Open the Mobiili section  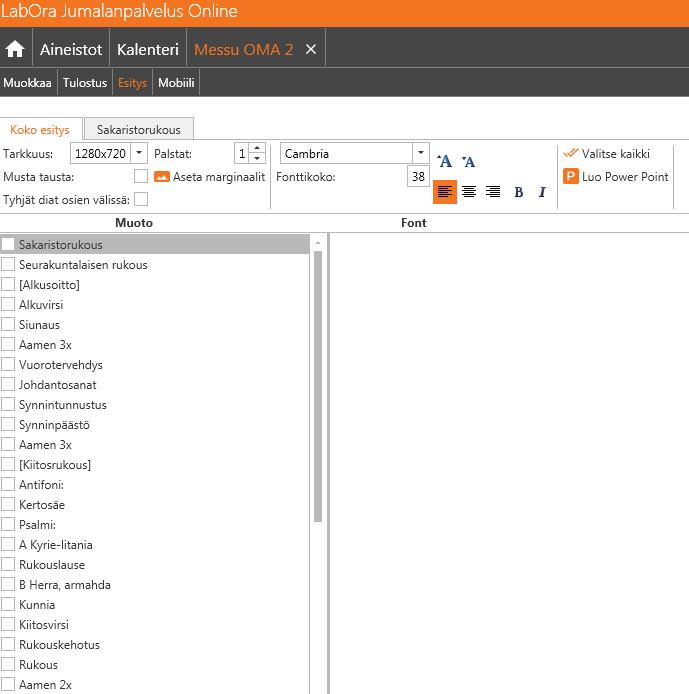point(176,83)
